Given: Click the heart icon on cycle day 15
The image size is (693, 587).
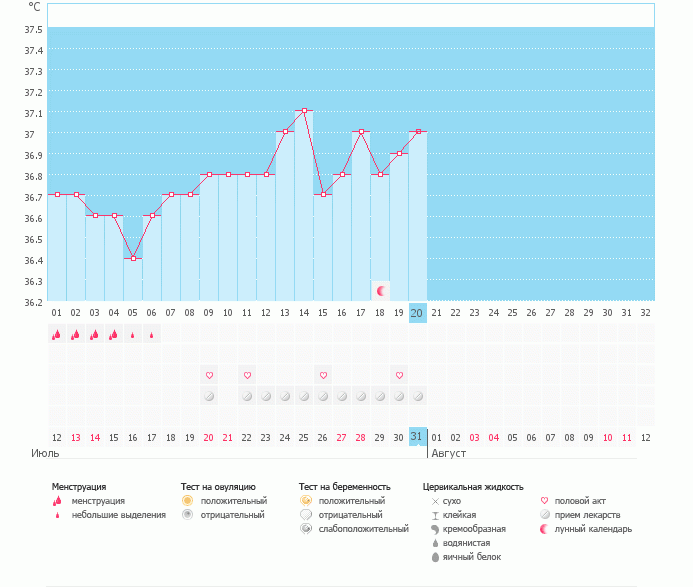Looking at the screenshot, I should click(323, 375).
